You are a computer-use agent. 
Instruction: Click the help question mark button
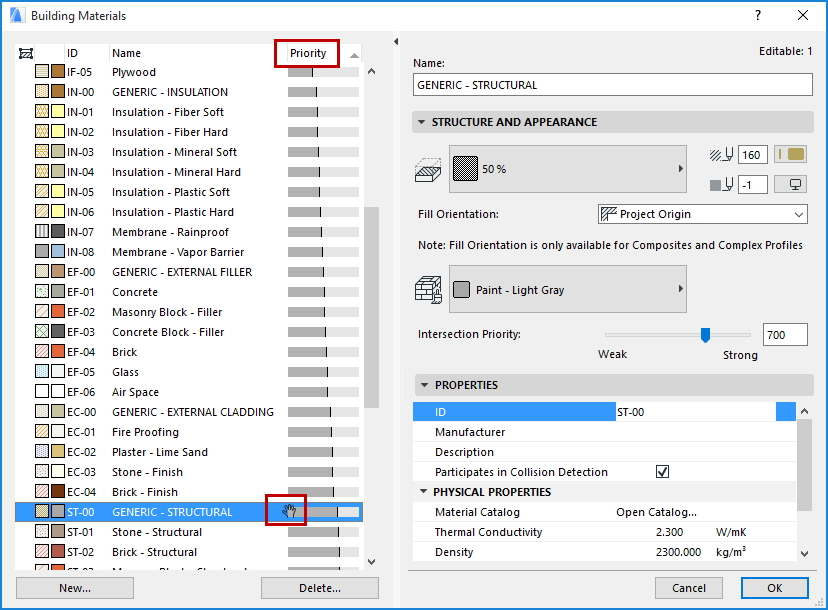(758, 15)
